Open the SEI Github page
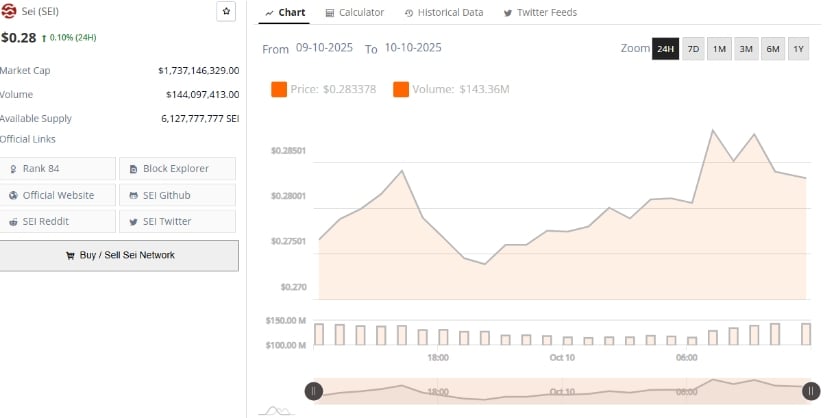 click(x=177, y=195)
